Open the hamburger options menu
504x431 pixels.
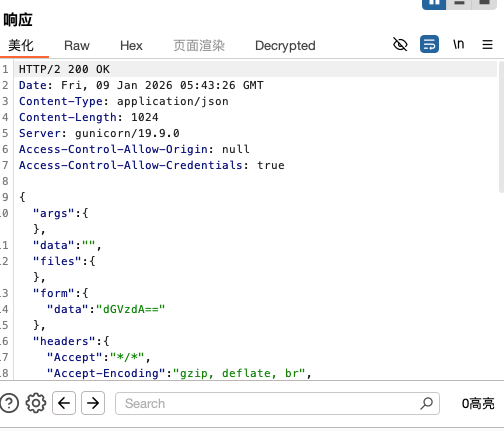click(x=487, y=44)
